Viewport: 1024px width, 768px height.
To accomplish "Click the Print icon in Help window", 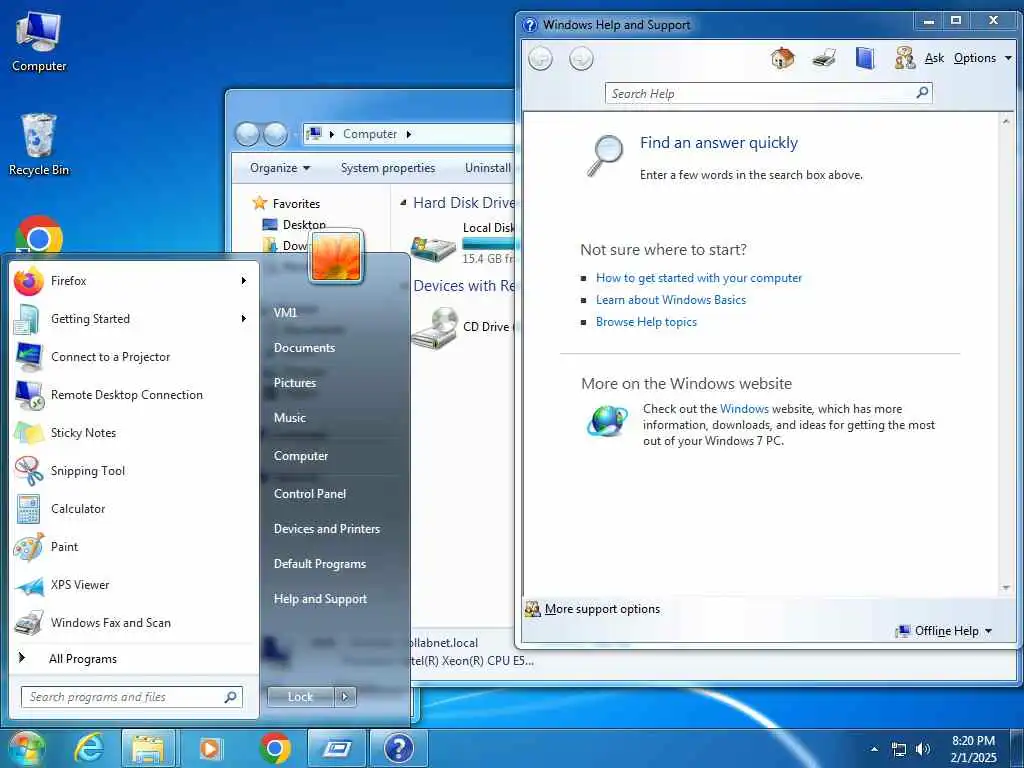I will click(x=824, y=58).
